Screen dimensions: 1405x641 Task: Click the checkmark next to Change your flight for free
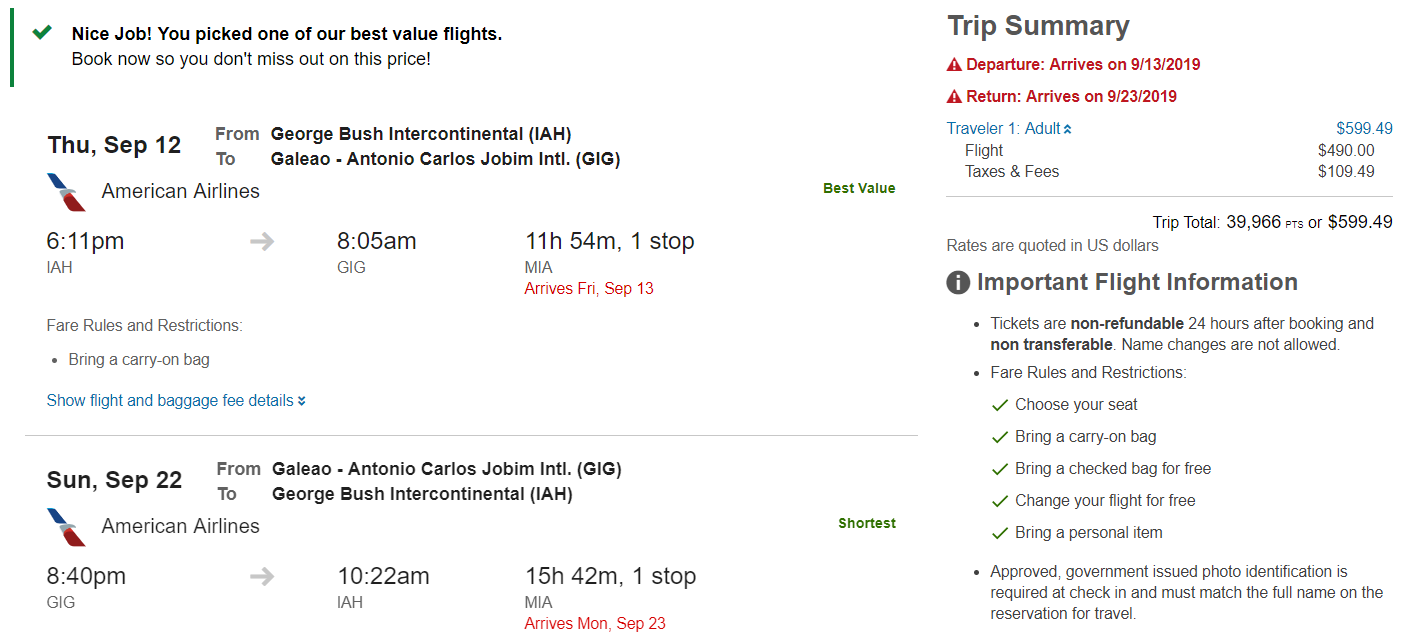coord(998,501)
